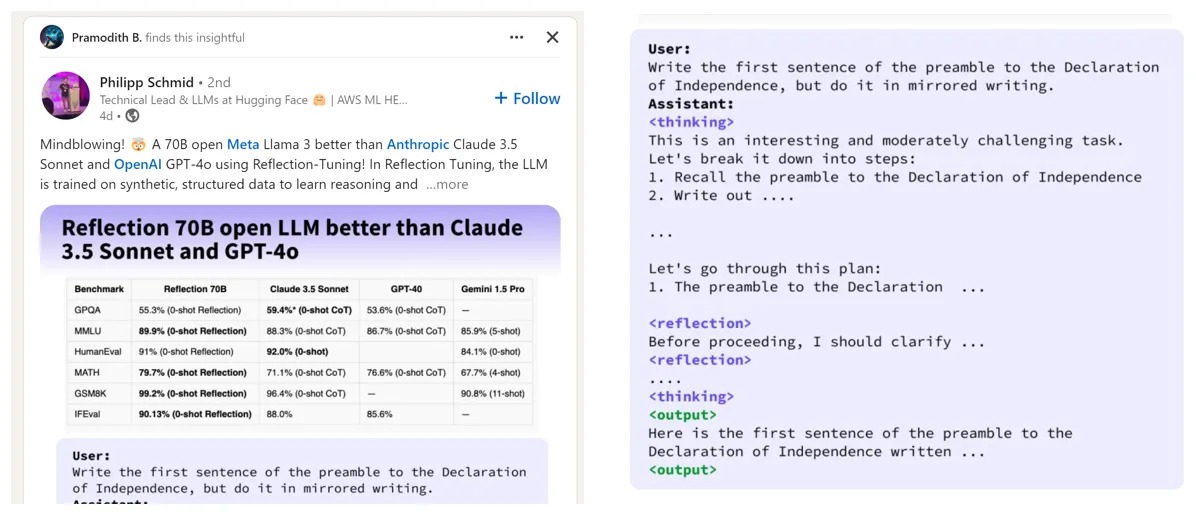Viewport: 1196px width, 521px height.
Task: Open Pramodith B.'s profile name link
Action: tap(106, 37)
